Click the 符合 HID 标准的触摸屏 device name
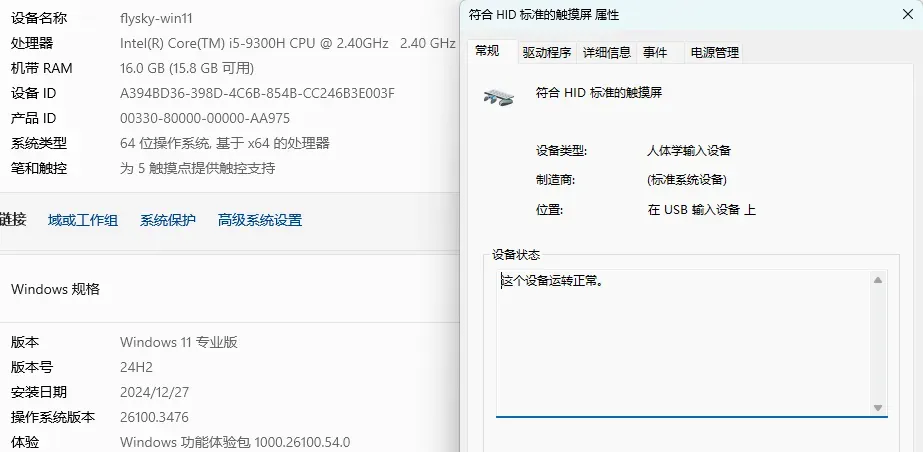Screen dimensions: 923x452 (599, 93)
